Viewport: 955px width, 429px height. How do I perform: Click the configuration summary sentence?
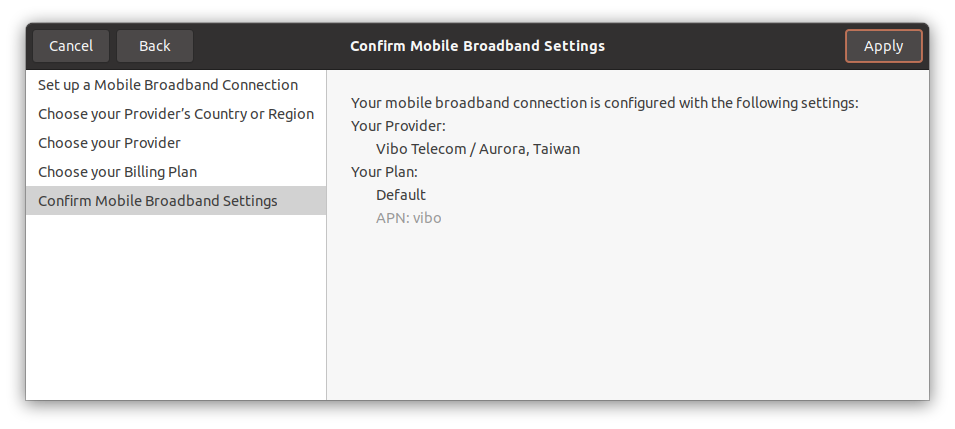point(605,103)
